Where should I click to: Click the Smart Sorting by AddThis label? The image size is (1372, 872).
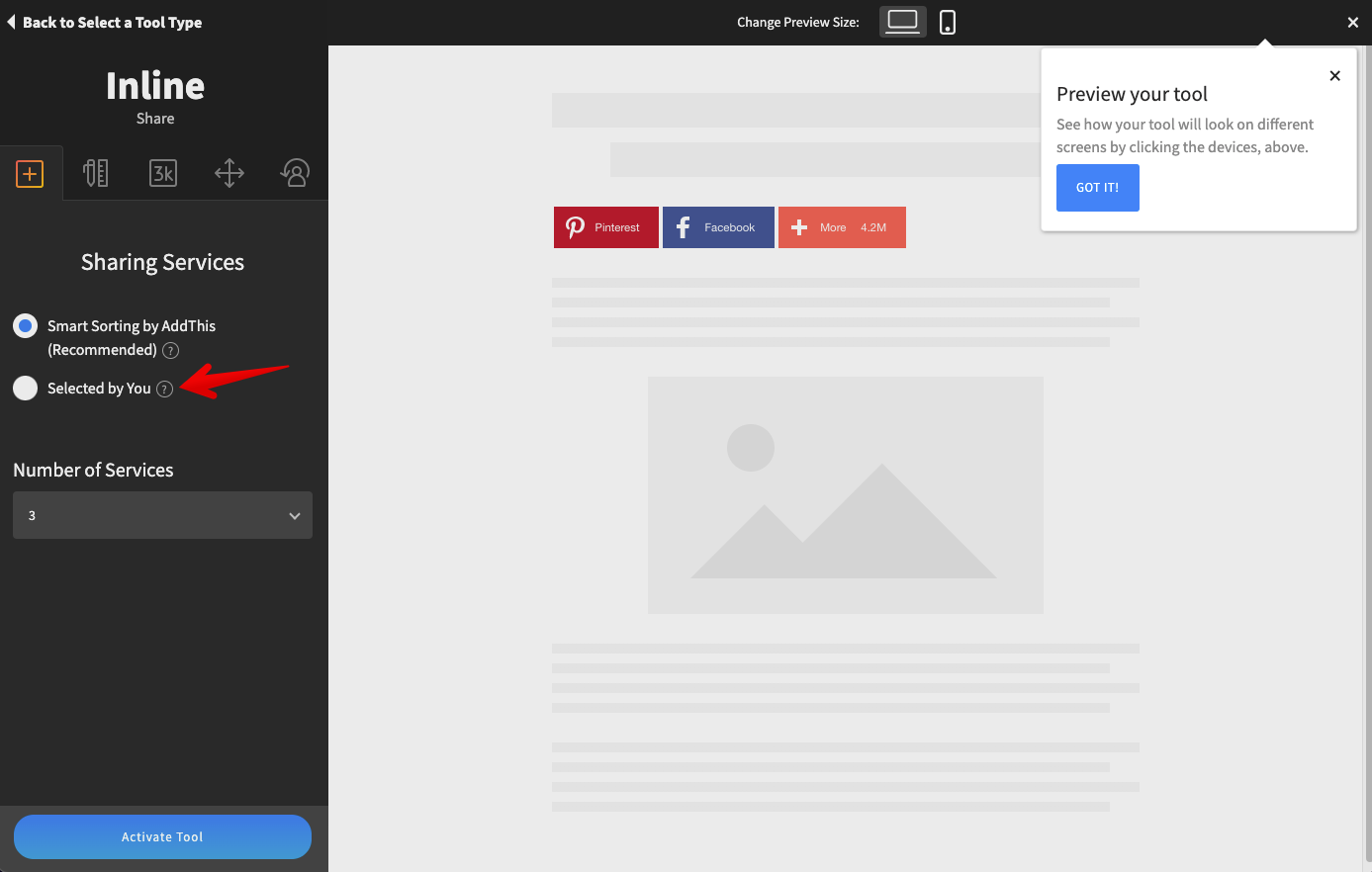[x=132, y=337]
